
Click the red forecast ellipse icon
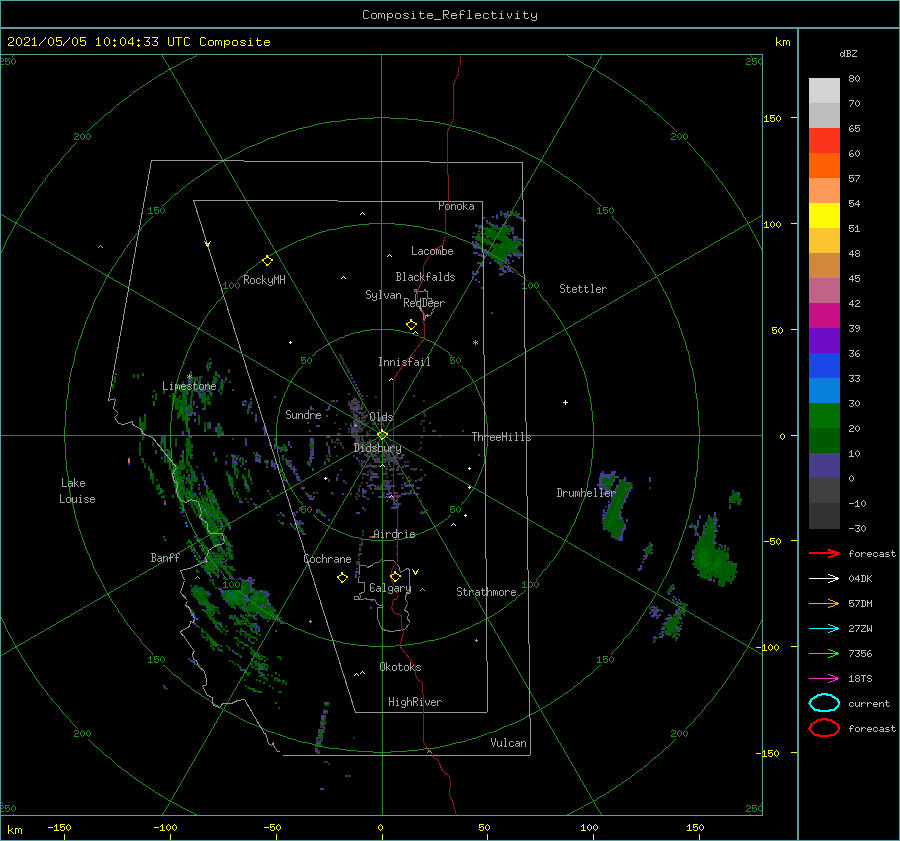coord(824,728)
